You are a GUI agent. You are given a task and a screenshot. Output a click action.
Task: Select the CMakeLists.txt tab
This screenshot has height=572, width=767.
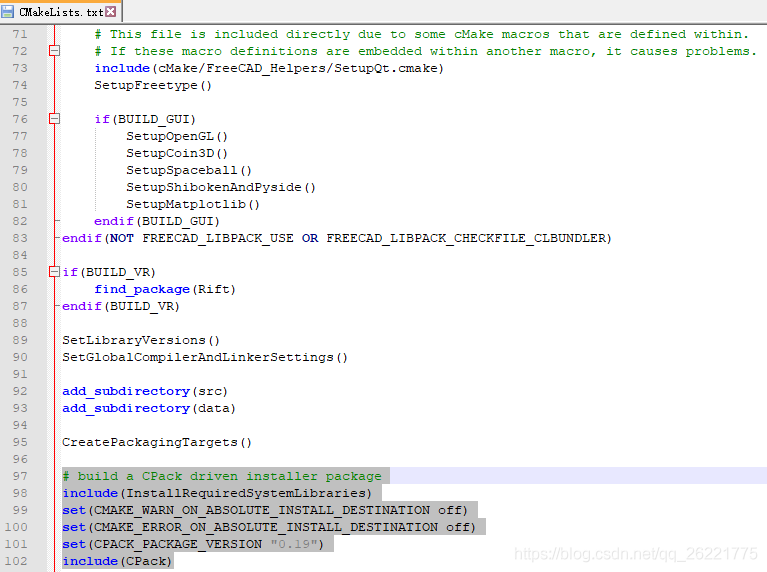tap(61, 12)
